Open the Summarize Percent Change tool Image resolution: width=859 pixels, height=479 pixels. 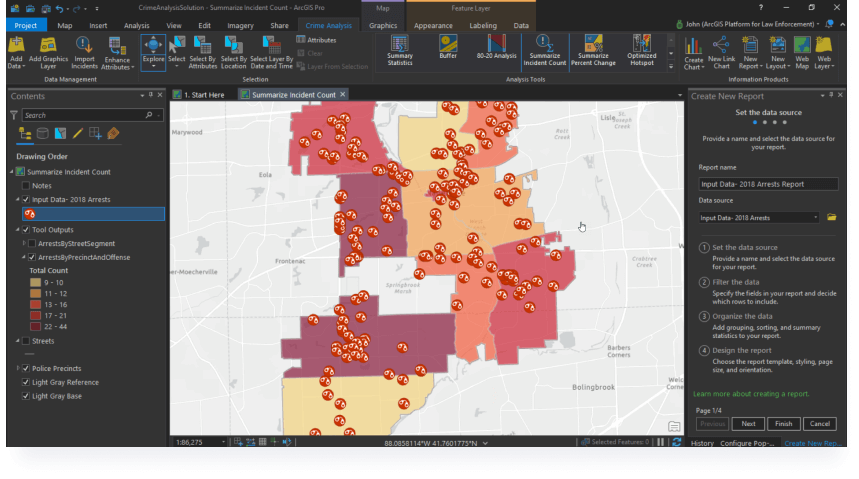pyautogui.click(x=593, y=50)
